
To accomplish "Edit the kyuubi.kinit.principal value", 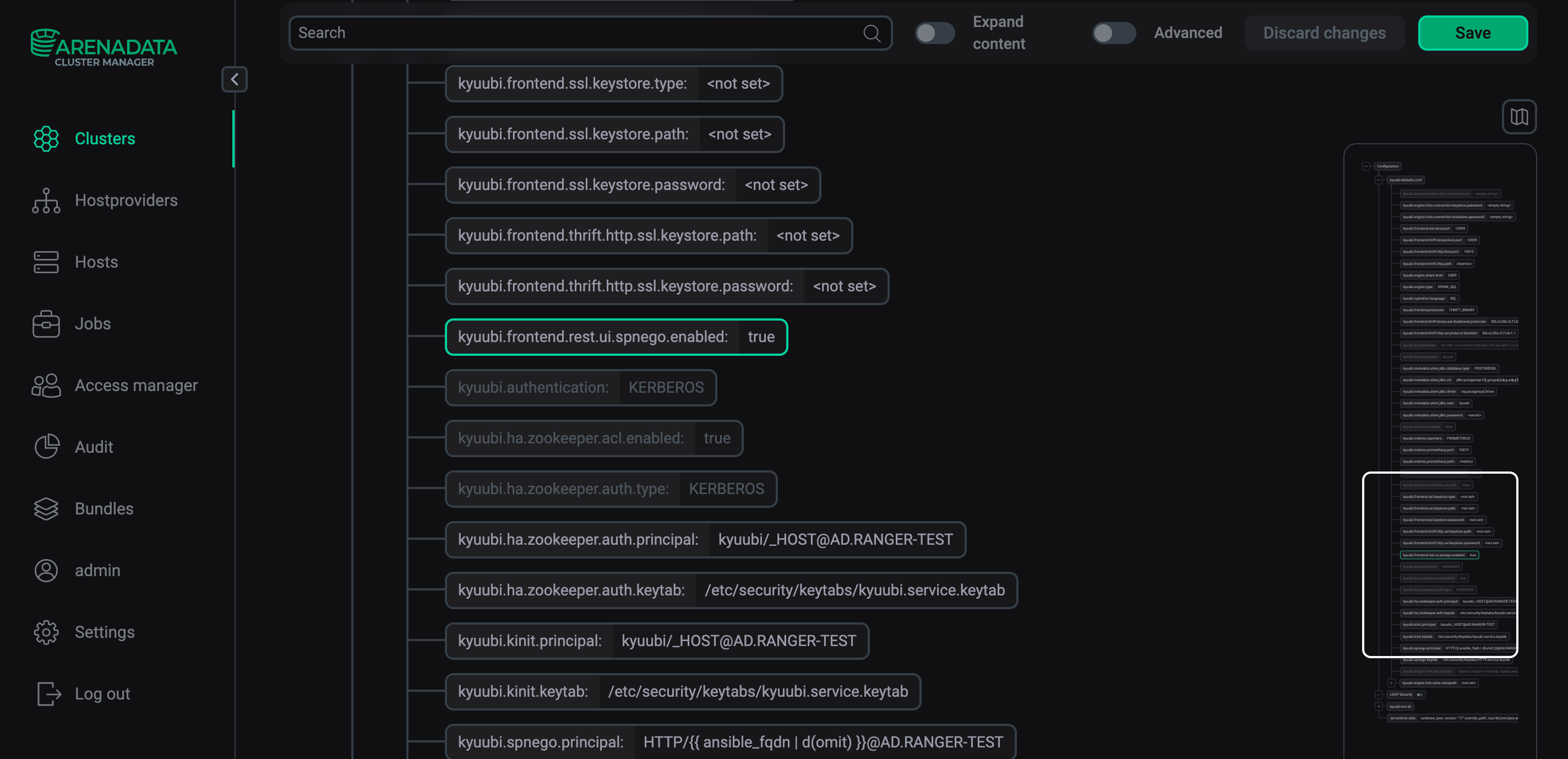I will pos(738,641).
